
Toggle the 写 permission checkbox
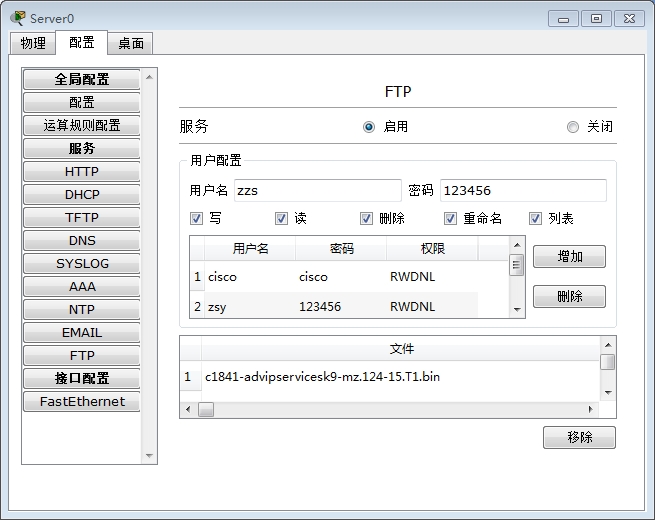(x=196, y=218)
